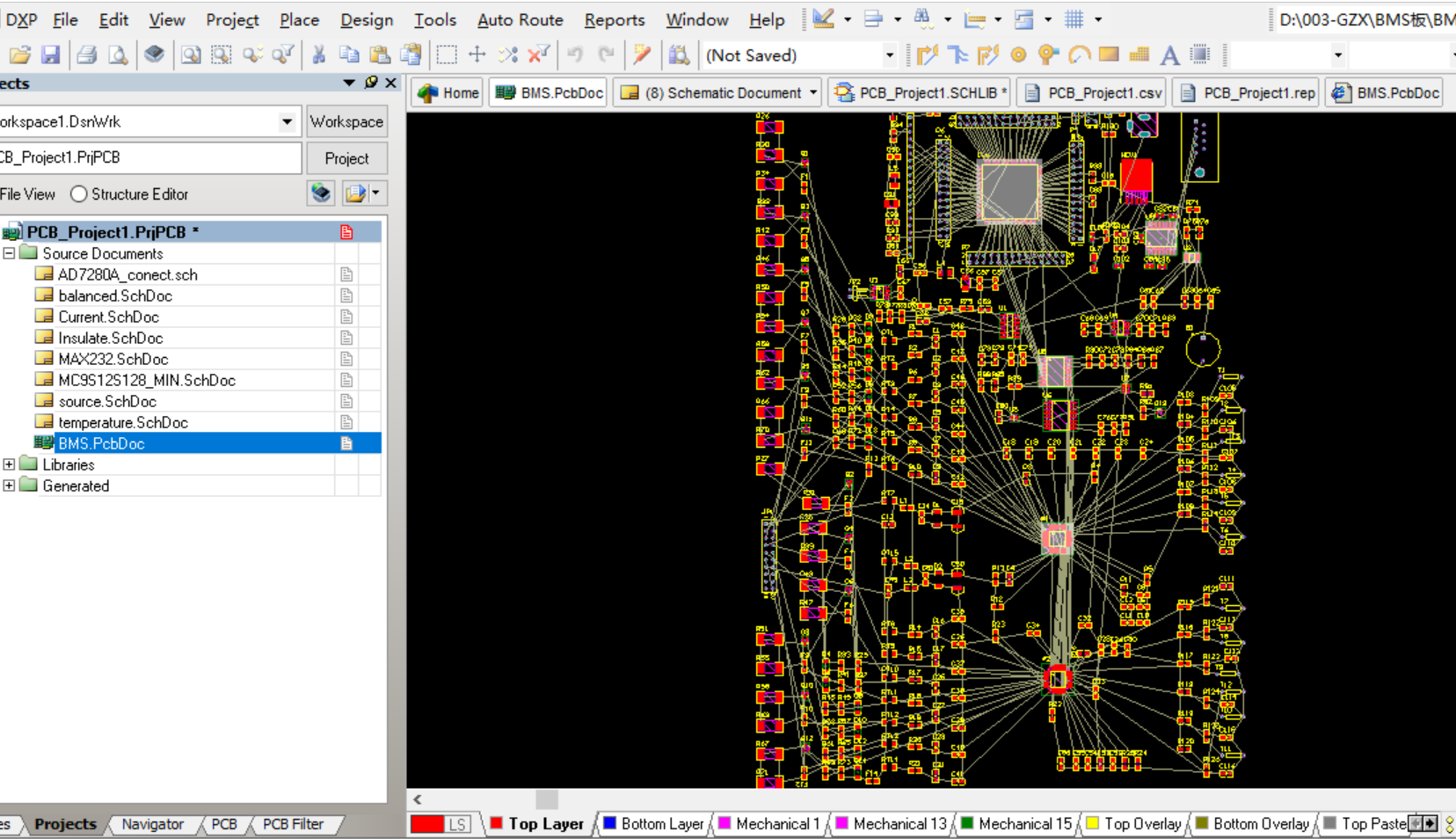
Task: Select the Place Arc tool
Action: click(x=1079, y=55)
